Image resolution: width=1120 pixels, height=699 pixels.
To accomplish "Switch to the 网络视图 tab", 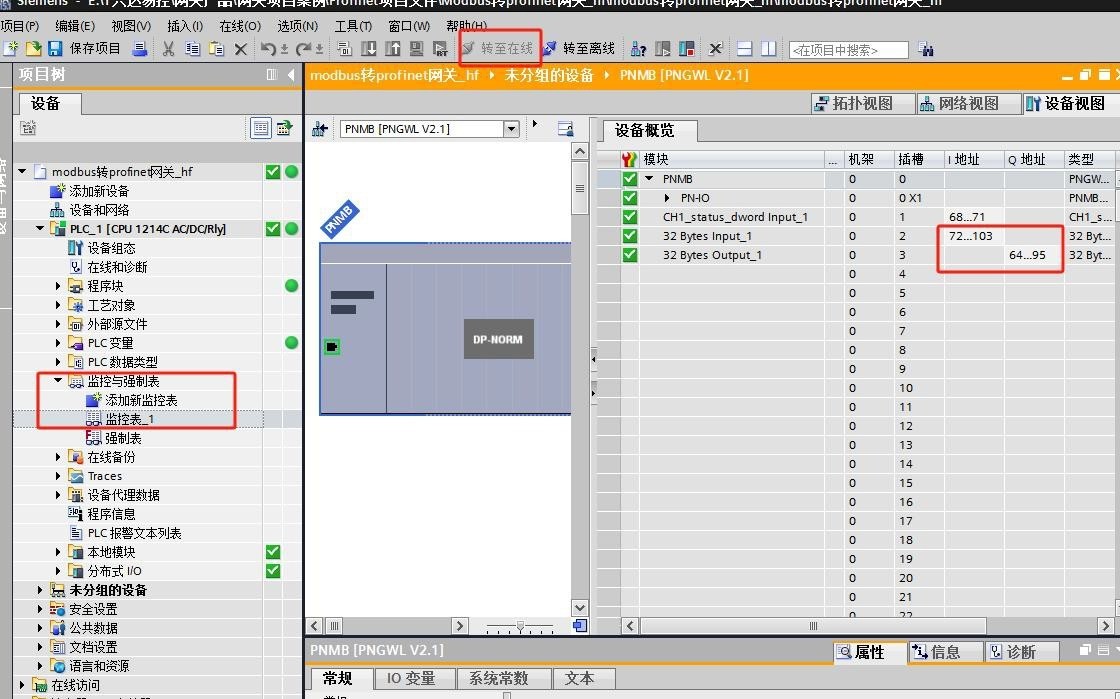I will pos(958,103).
